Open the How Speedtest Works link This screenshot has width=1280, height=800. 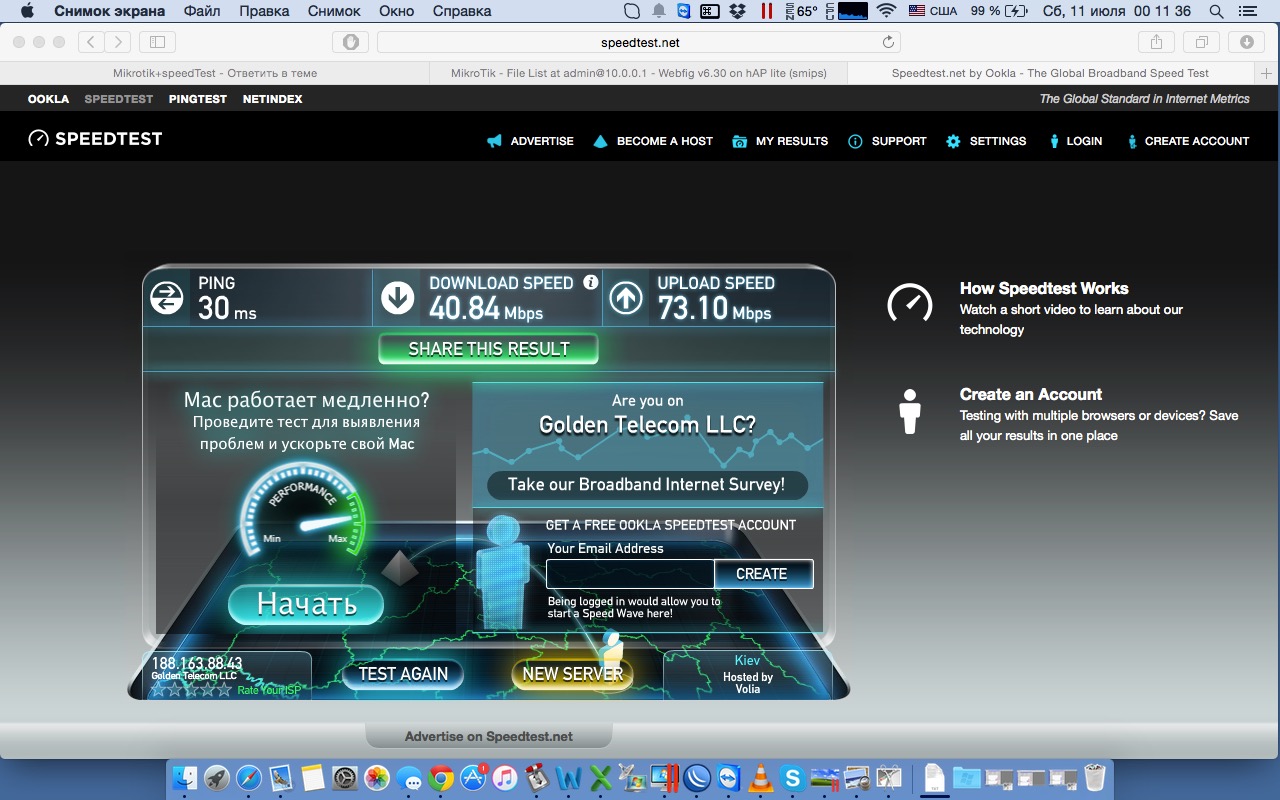[1044, 288]
